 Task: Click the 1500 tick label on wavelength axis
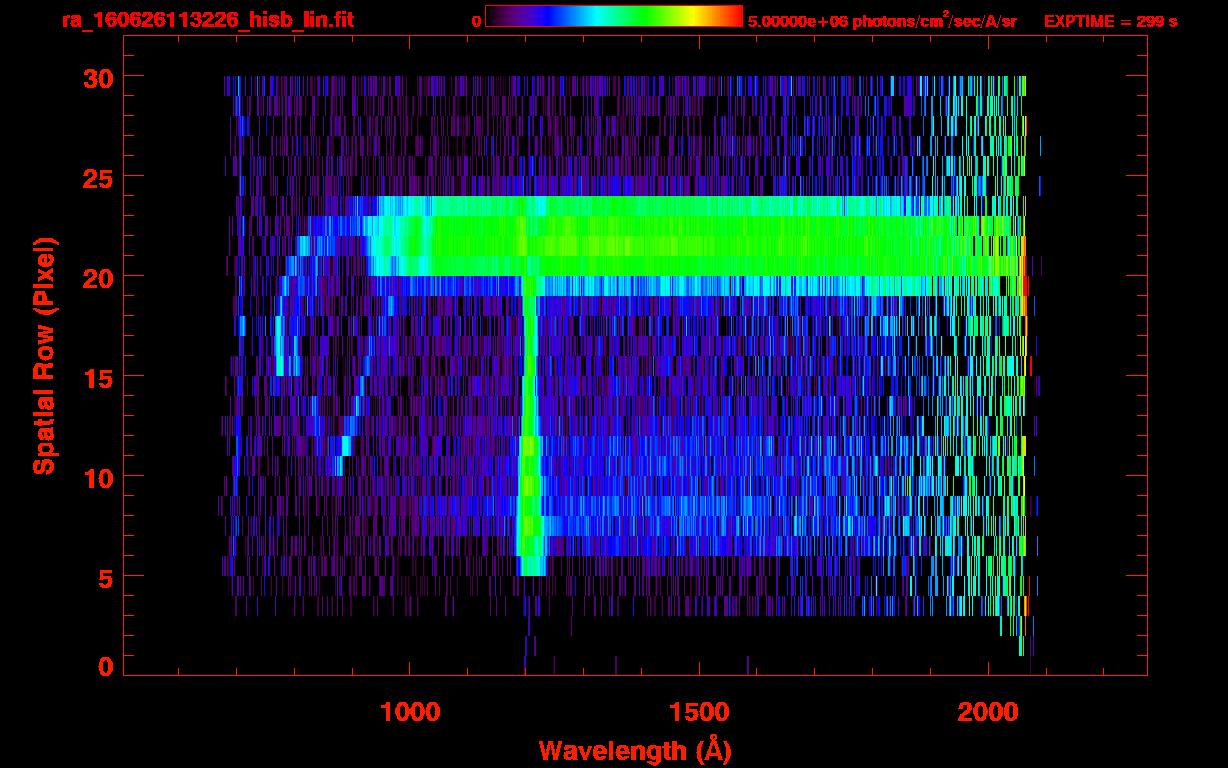pos(699,712)
